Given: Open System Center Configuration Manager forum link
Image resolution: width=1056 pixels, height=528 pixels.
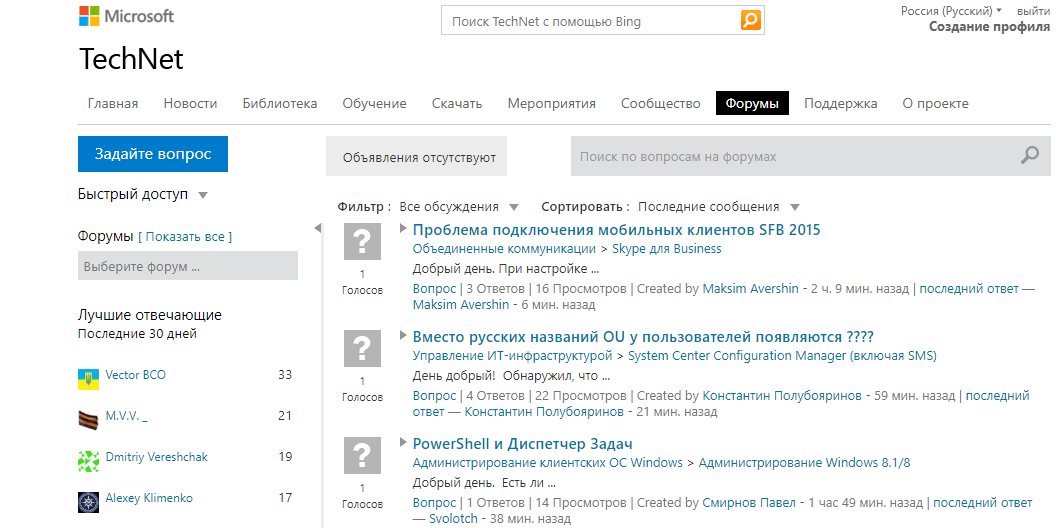Looking at the screenshot, I should (782, 356).
